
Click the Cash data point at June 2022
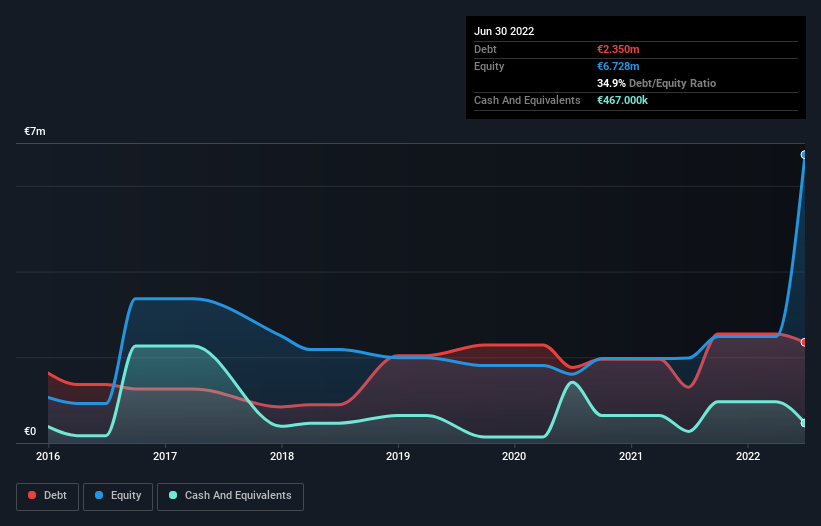click(x=804, y=423)
